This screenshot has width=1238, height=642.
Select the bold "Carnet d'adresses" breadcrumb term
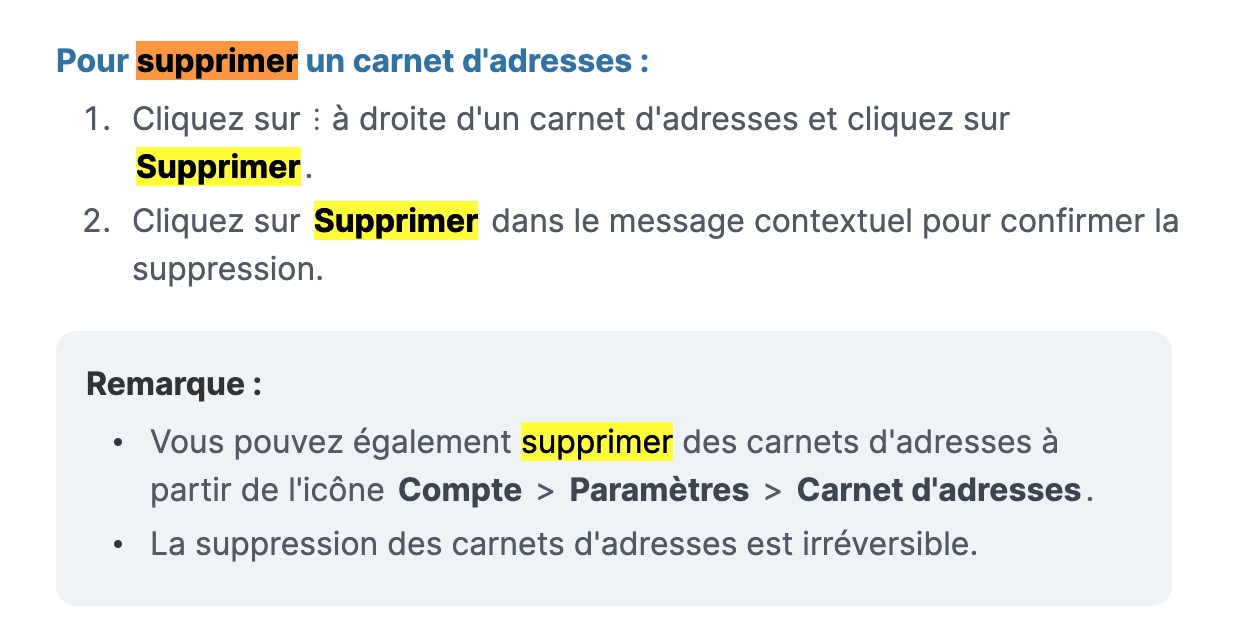pyautogui.click(x=939, y=491)
